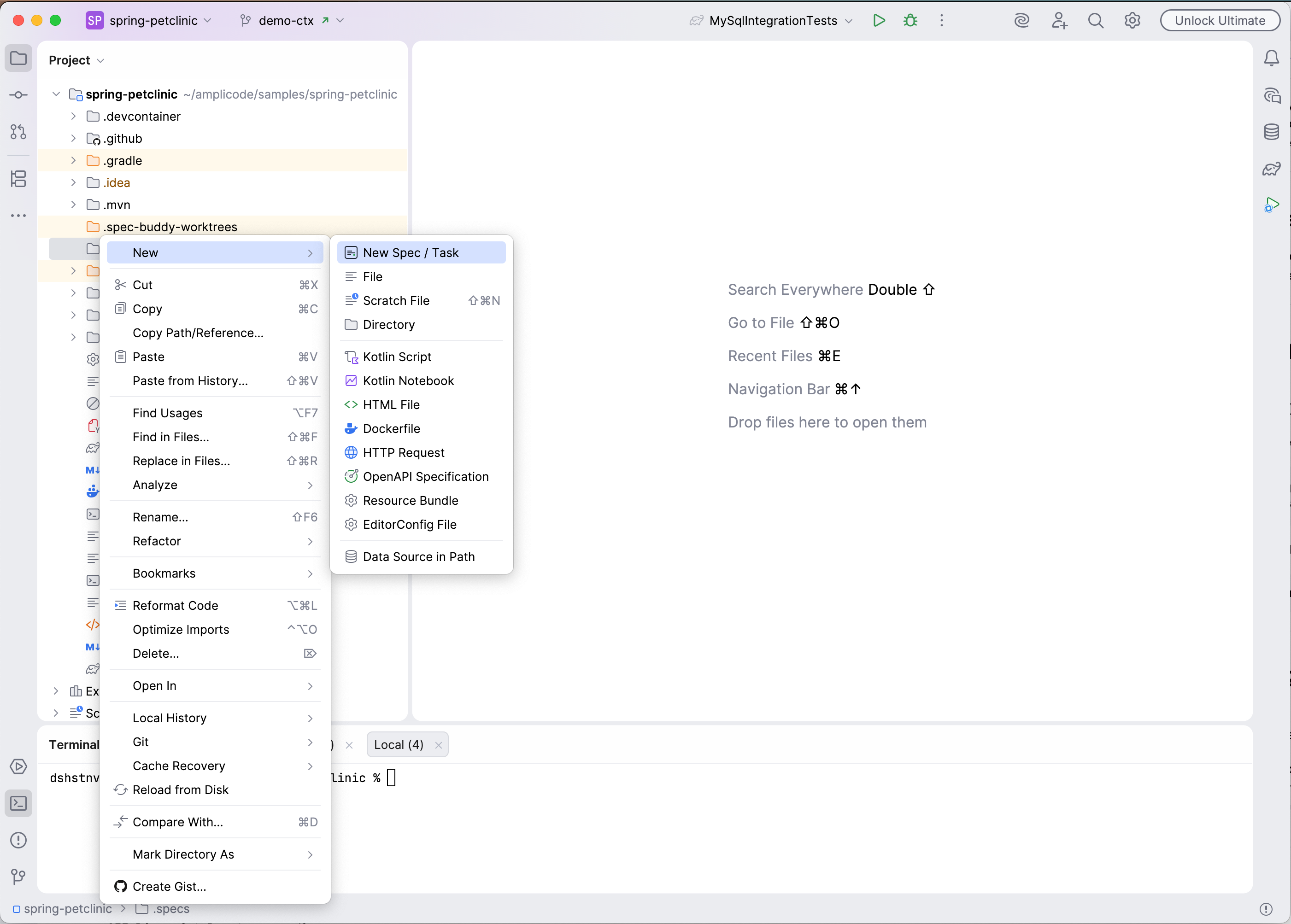Close the Local (4) terminal tab

click(x=438, y=745)
